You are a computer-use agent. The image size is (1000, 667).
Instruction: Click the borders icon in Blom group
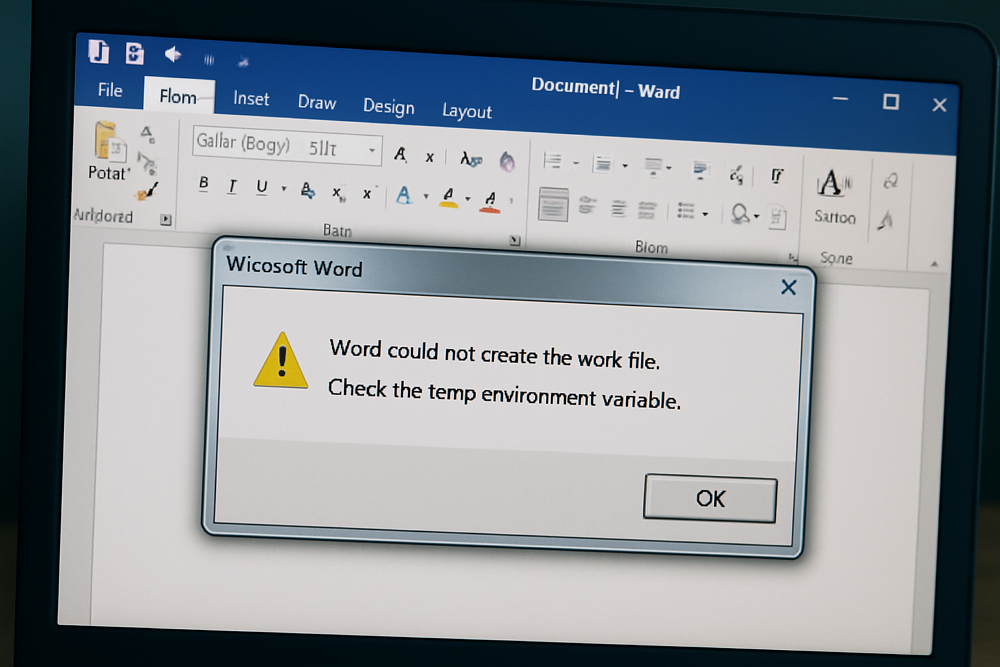[777, 217]
